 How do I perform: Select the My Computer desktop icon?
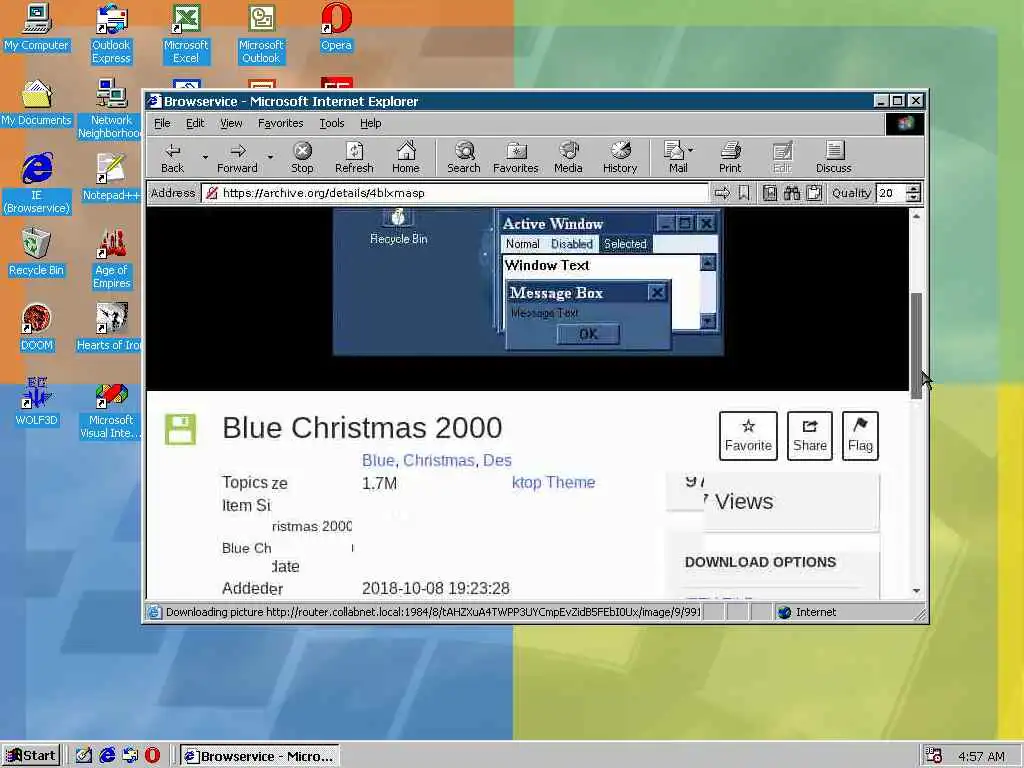point(37,27)
